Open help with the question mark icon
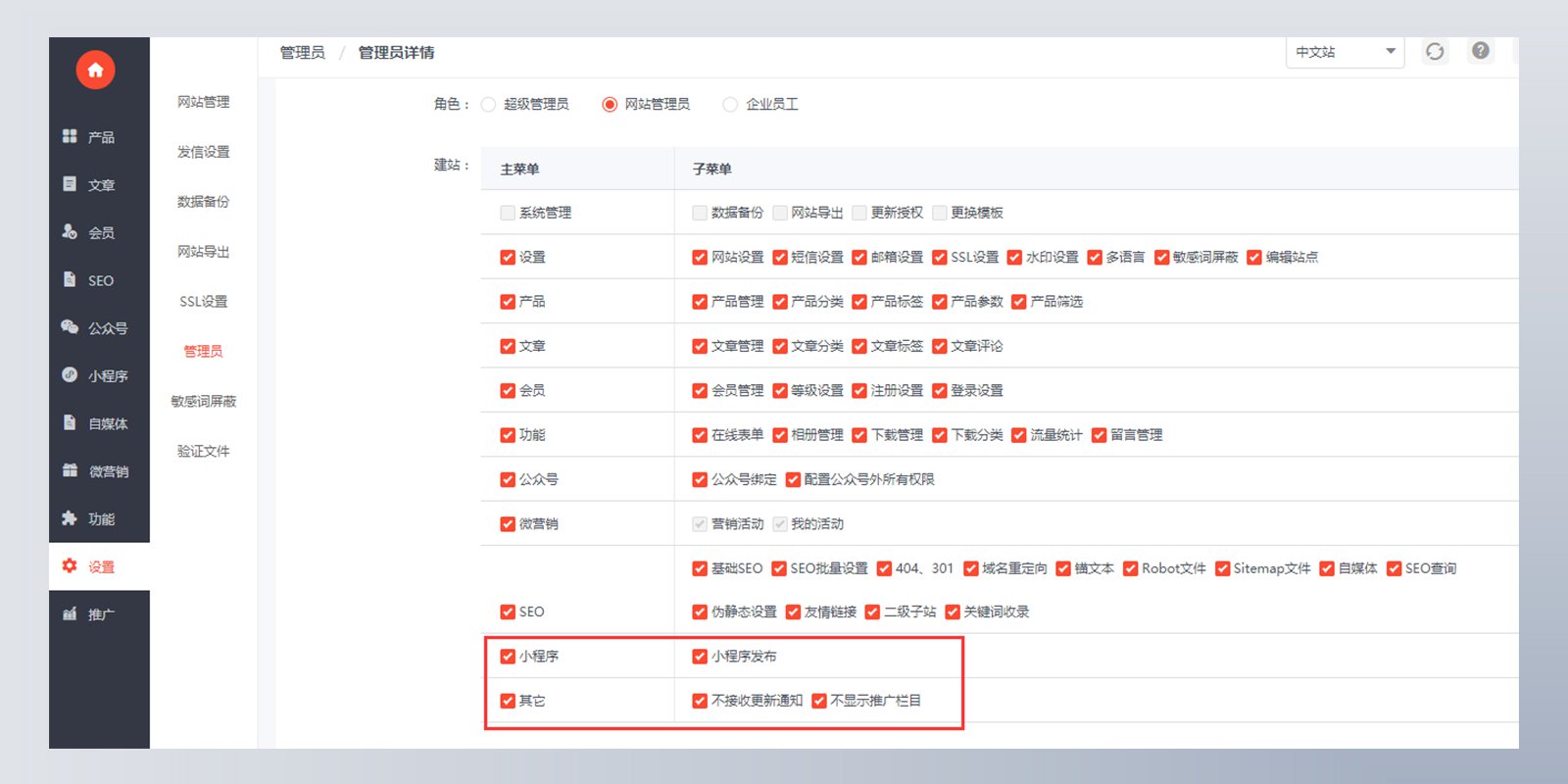Image resolution: width=1568 pixels, height=784 pixels. 1481,51
